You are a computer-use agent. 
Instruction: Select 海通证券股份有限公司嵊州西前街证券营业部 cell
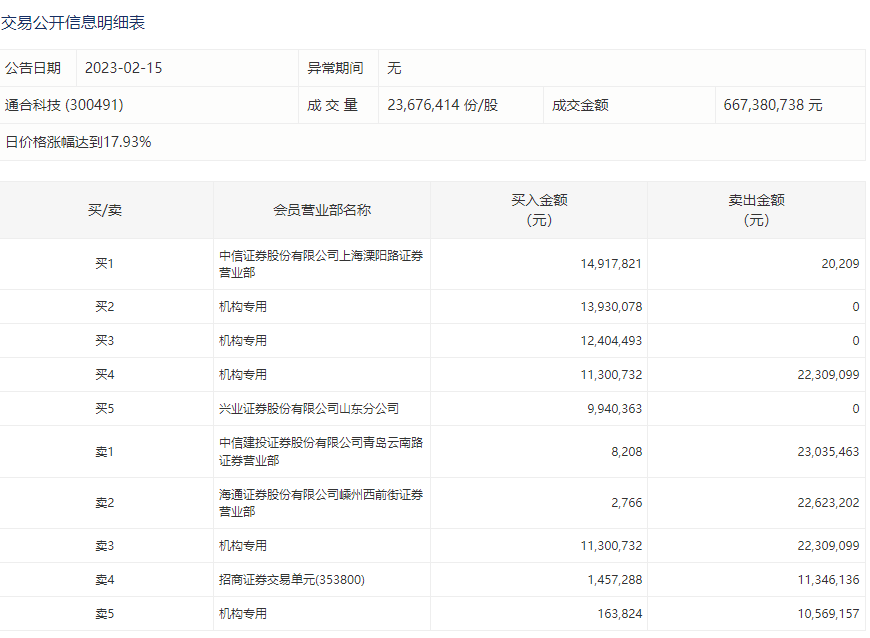click(321, 503)
